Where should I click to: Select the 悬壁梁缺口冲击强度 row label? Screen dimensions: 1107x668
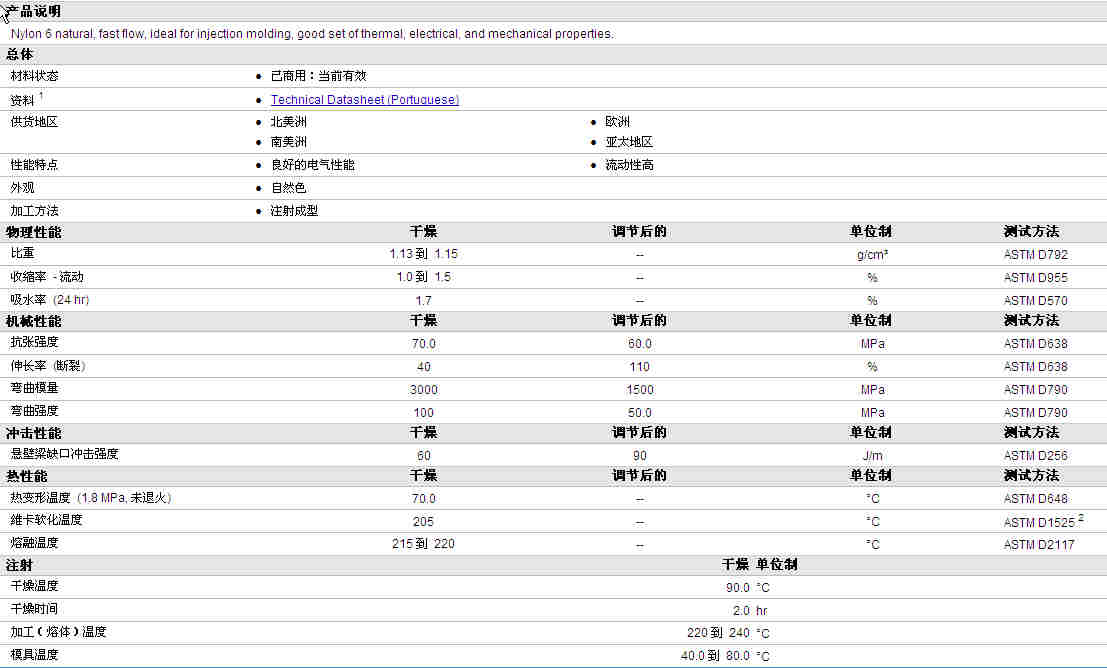[x=64, y=453]
